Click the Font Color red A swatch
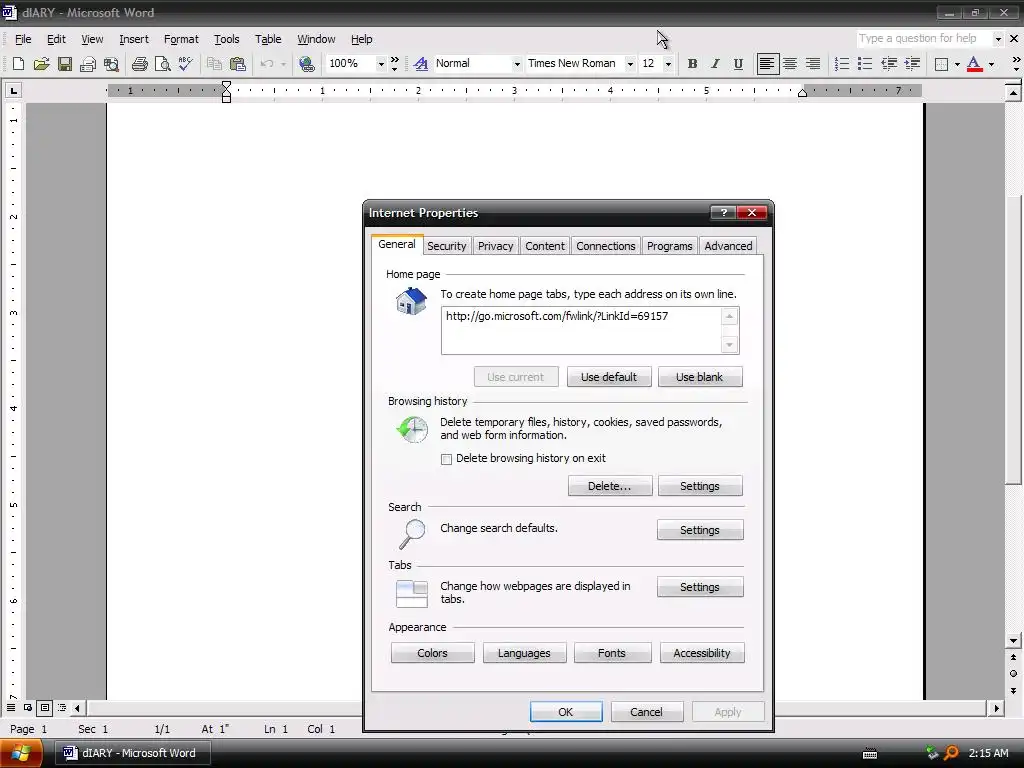This screenshot has height=768, width=1024. pyautogui.click(x=974, y=63)
